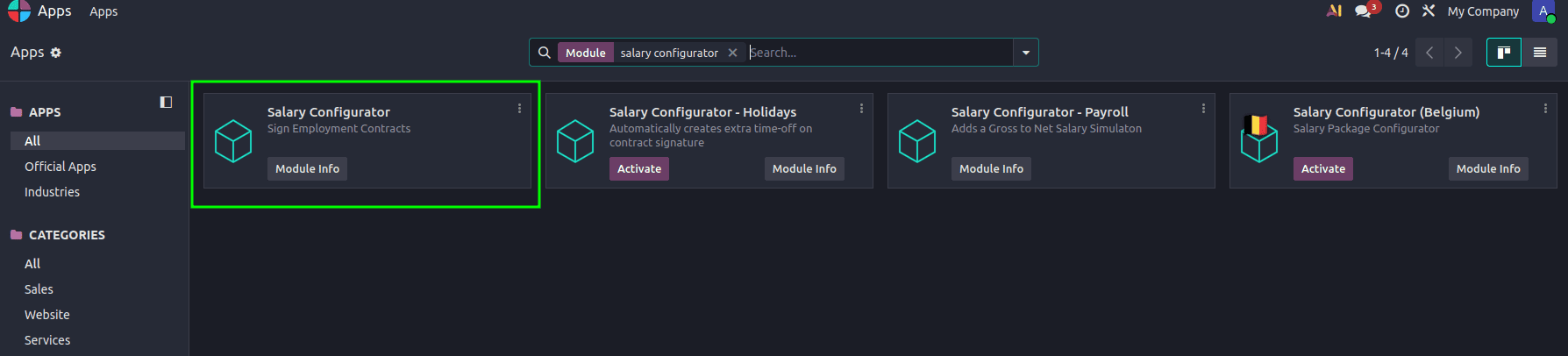Viewport: 1568px width, 356px height.
Task: Click the search magnifier icon
Action: point(545,53)
